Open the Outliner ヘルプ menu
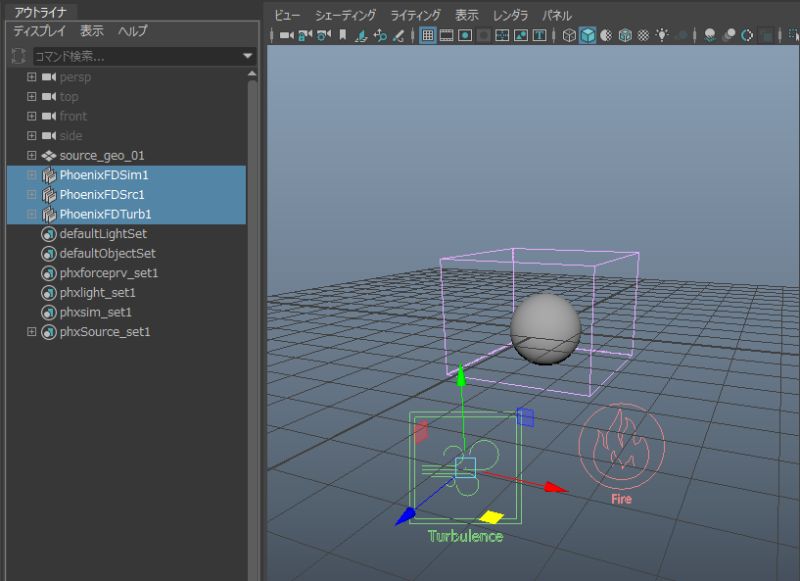The width and height of the screenshot is (800, 581). point(133,31)
